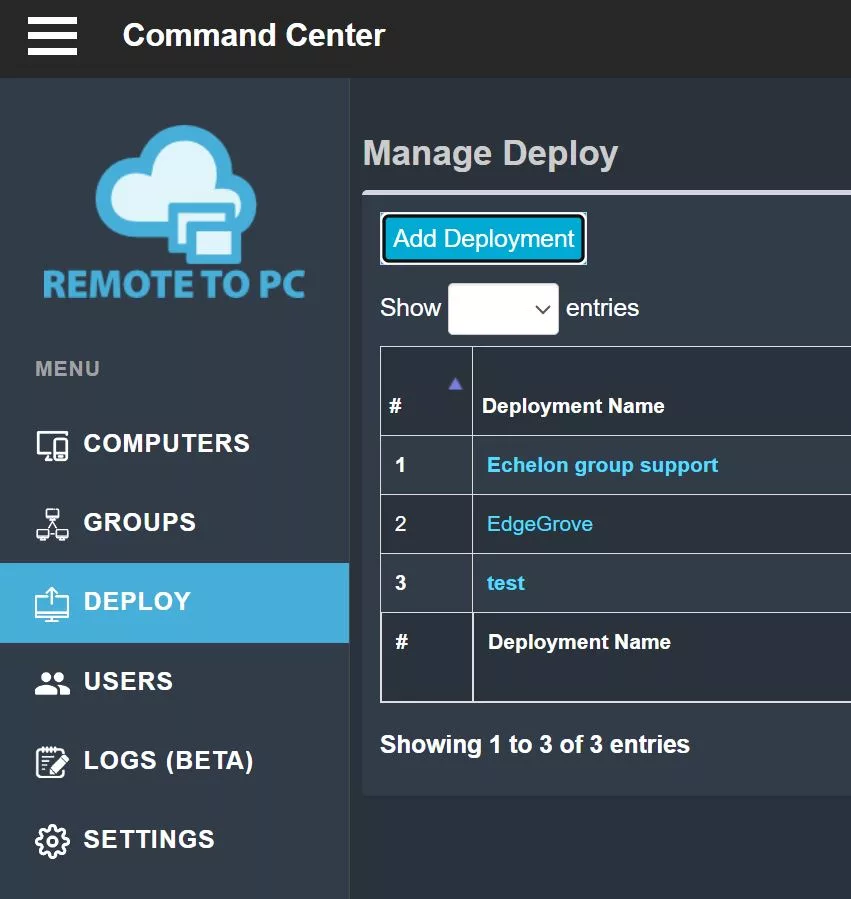851x899 pixels.
Task: Click the row number 2 cell
Action: (x=401, y=524)
